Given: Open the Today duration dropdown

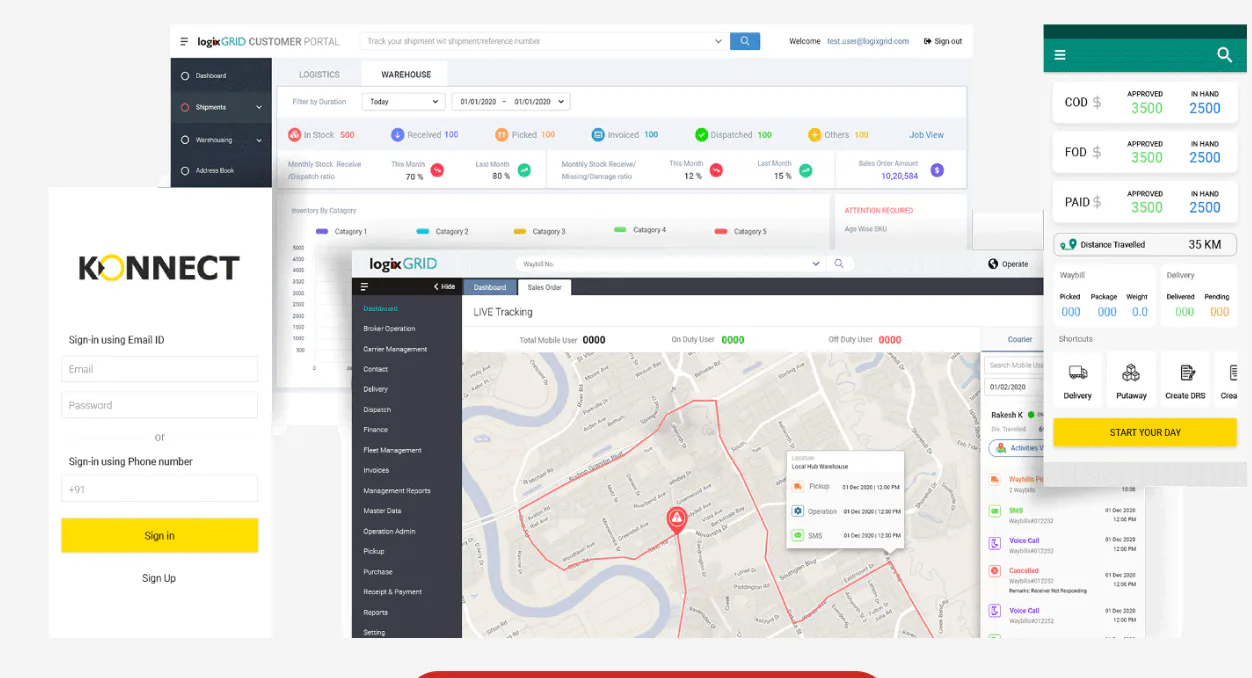Looking at the screenshot, I should [403, 101].
